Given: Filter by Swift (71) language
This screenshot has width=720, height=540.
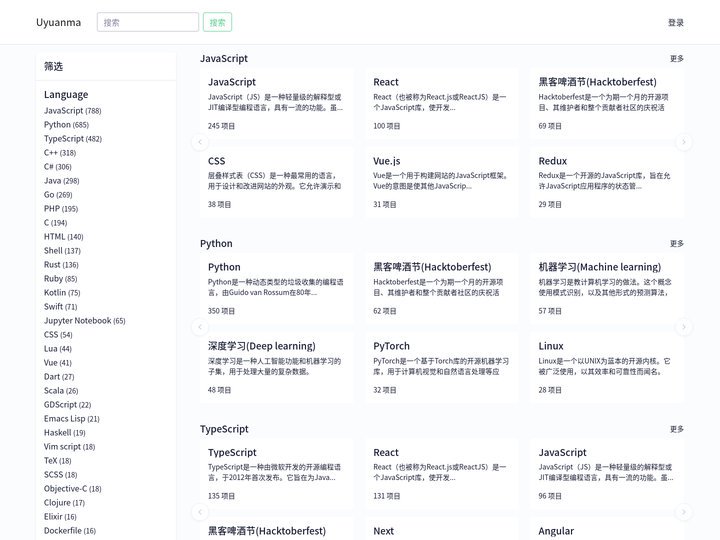Looking at the screenshot, I should [x=60, y=307].
